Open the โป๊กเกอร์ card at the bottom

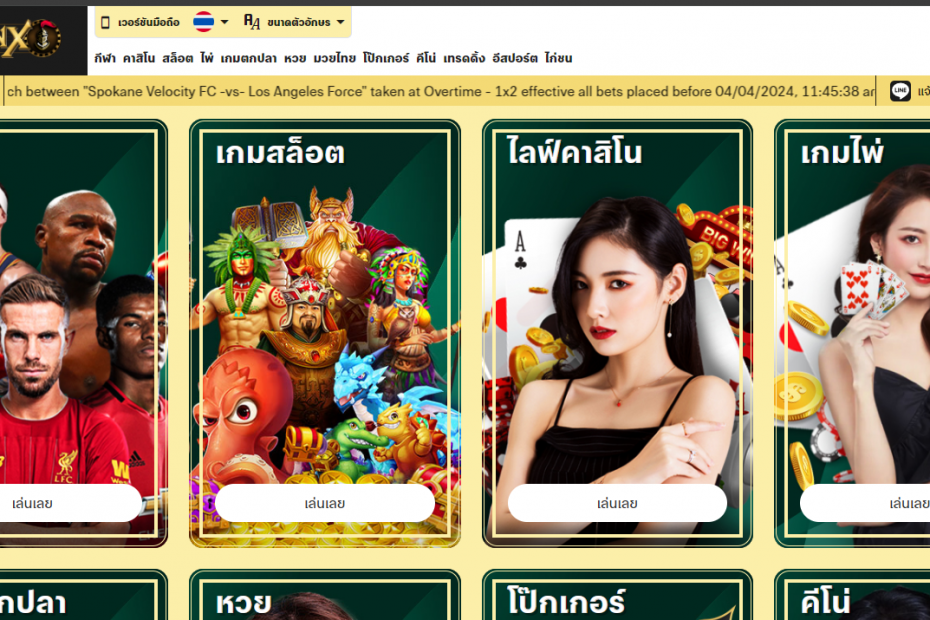(617, 595)
